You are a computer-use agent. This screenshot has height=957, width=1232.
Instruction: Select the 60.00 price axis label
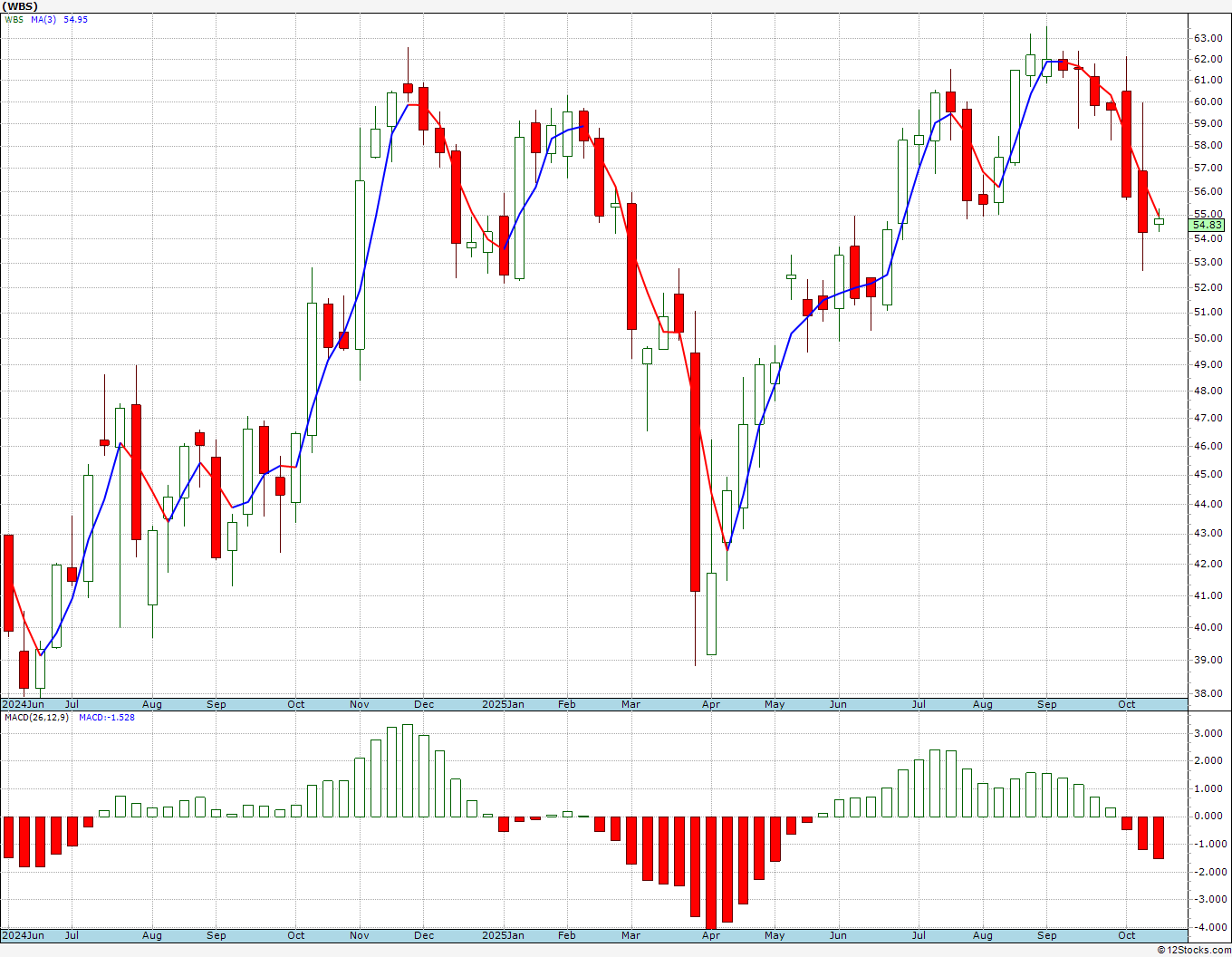[x=1208, y=101]
